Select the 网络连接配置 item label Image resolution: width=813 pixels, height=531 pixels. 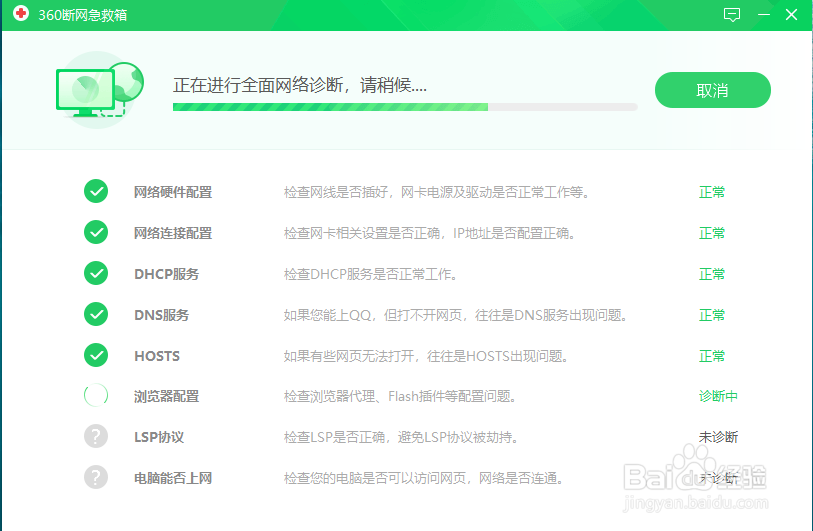[x=173, y=233]
